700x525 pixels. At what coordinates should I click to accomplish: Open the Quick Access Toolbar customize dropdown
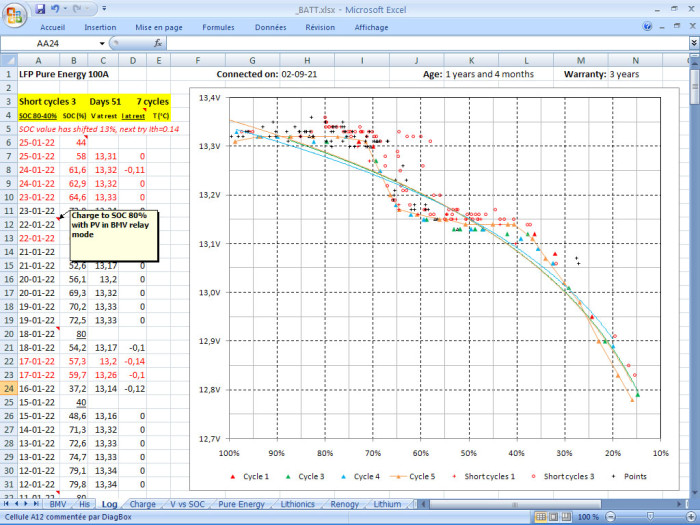click(104, 8)
